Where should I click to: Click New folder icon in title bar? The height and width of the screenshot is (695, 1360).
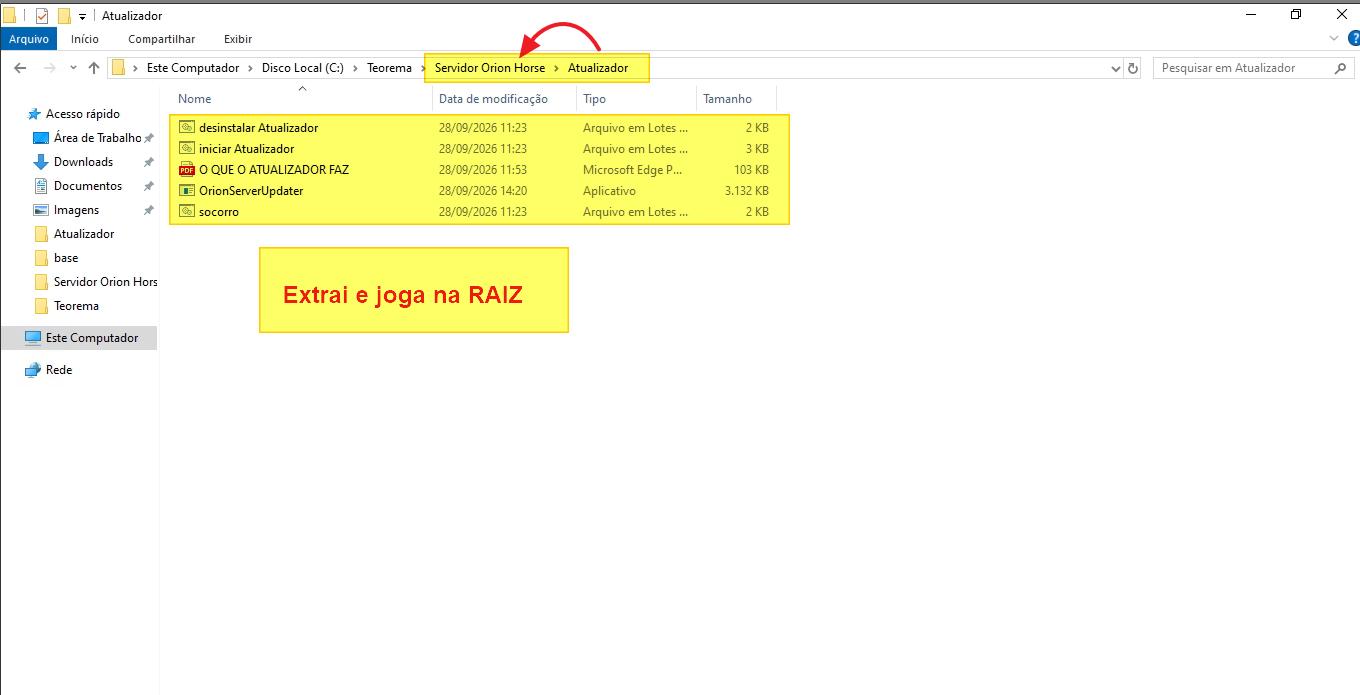[x=64, y=16]
